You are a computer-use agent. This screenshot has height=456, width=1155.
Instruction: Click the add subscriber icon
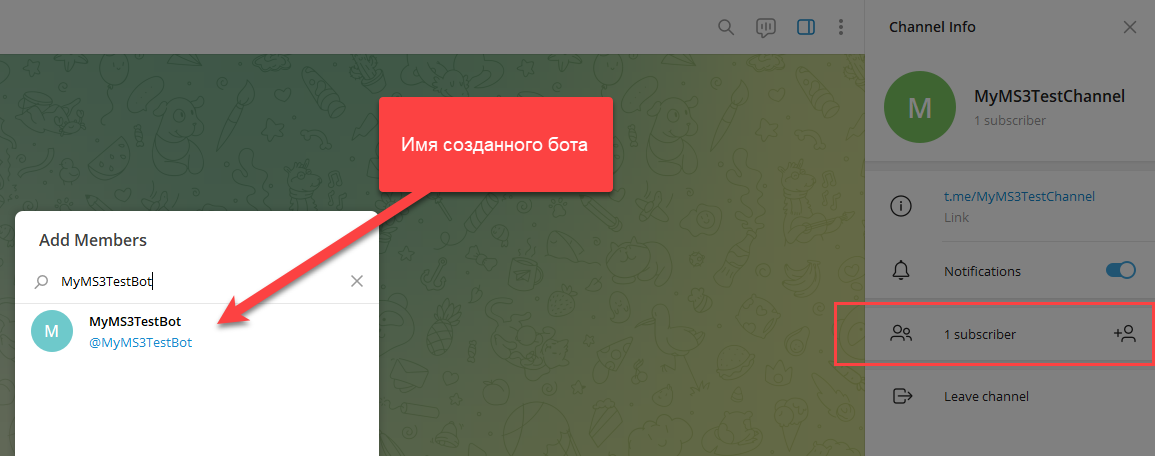coord(1124,334)
